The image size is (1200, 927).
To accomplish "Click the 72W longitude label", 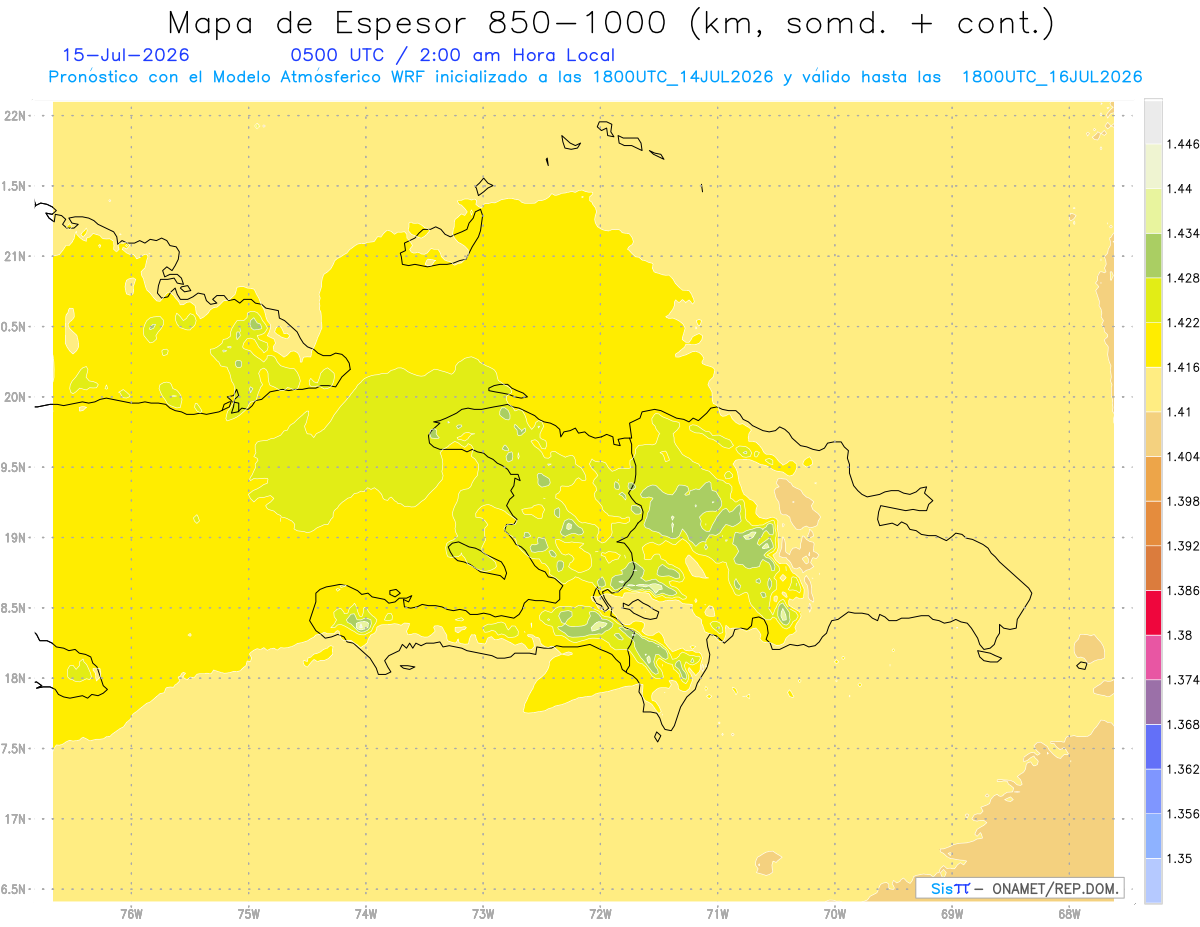I will coord(600,914).
